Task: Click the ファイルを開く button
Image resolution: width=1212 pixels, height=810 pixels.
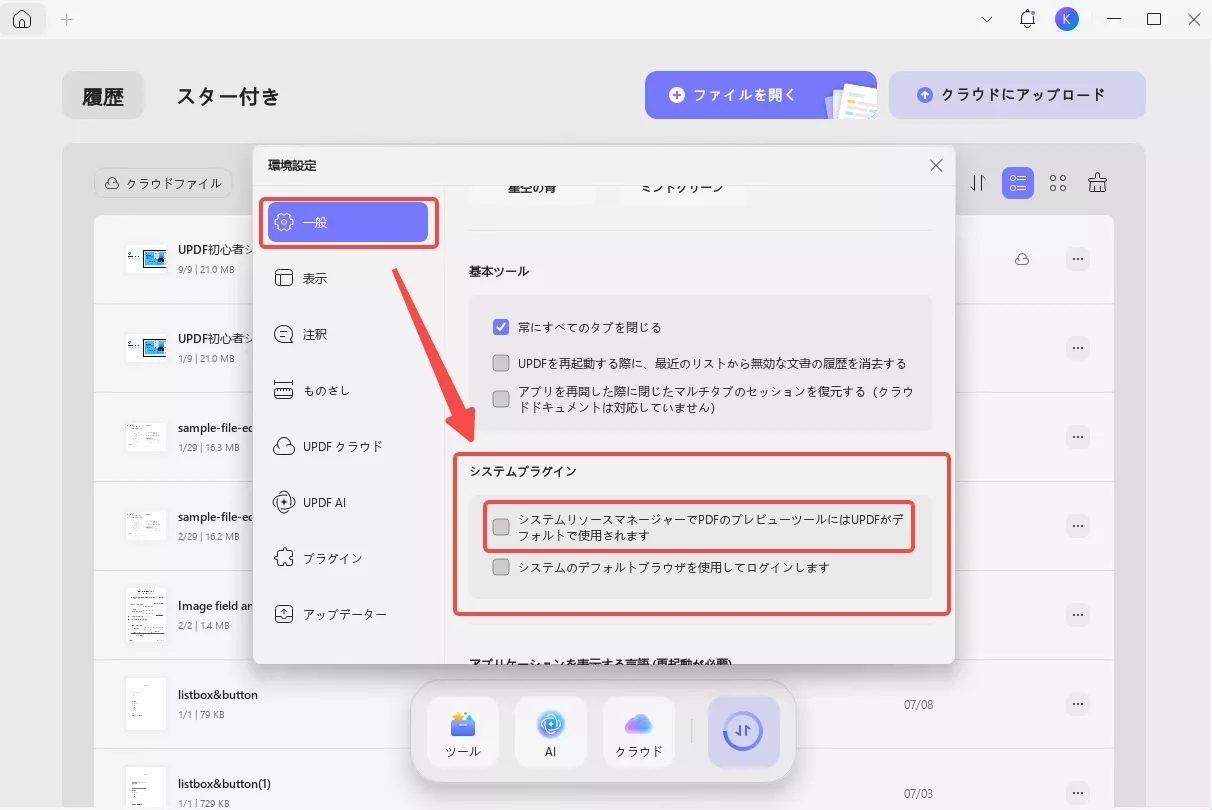Action: (760, 95)
